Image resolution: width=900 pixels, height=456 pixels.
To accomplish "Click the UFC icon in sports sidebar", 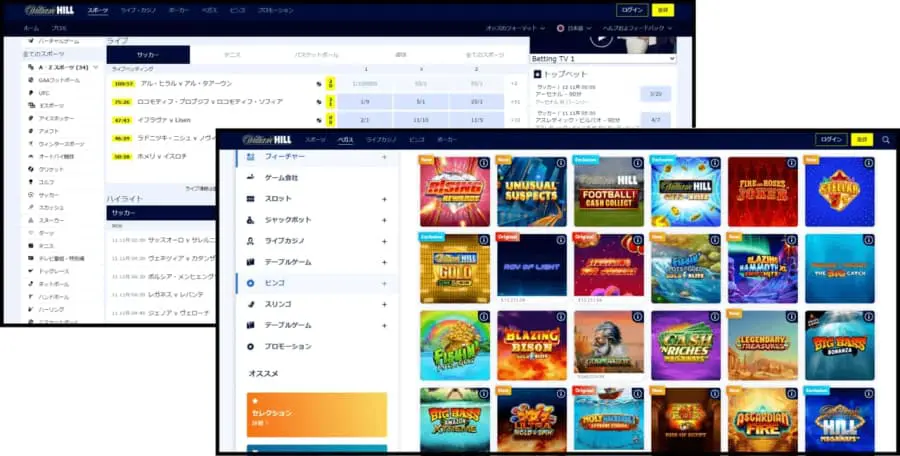I will tap(31, 92).
